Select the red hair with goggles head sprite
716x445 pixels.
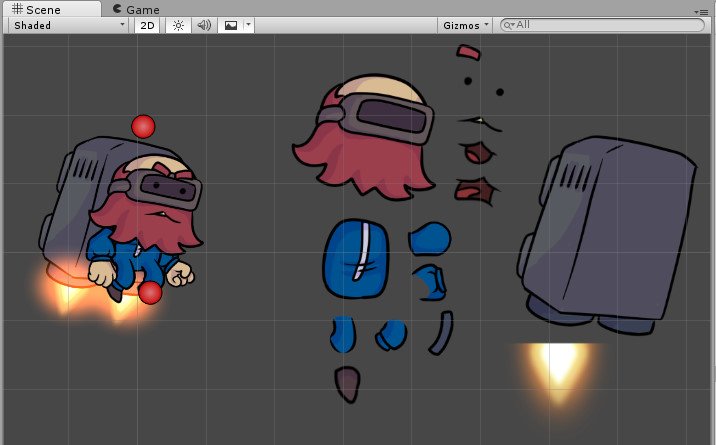click(363, 137)
